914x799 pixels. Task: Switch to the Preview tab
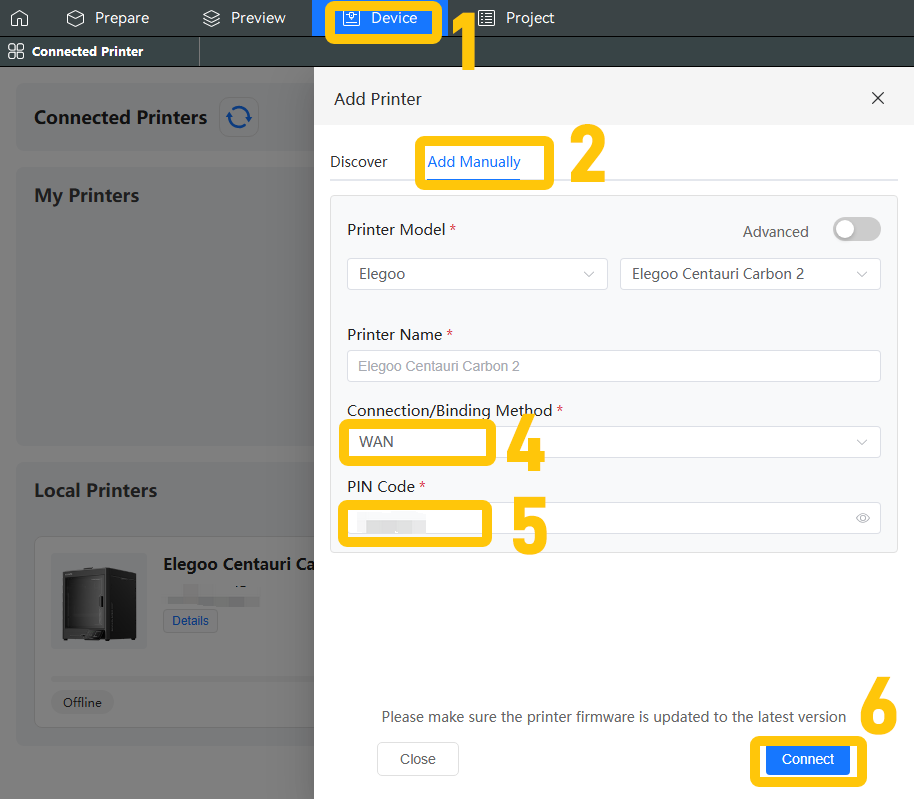tap(244, 18)
